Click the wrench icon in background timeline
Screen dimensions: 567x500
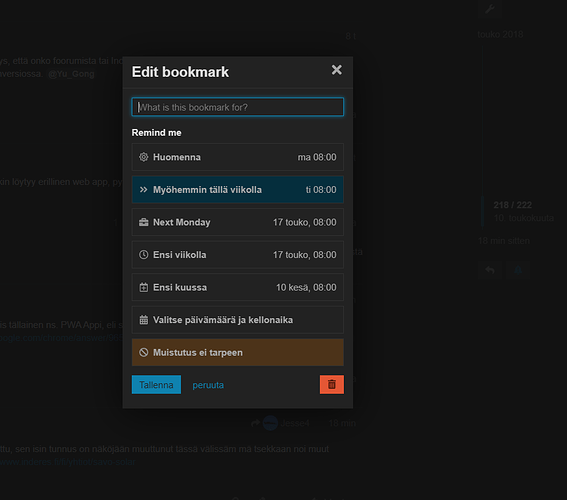pos(490,8)
